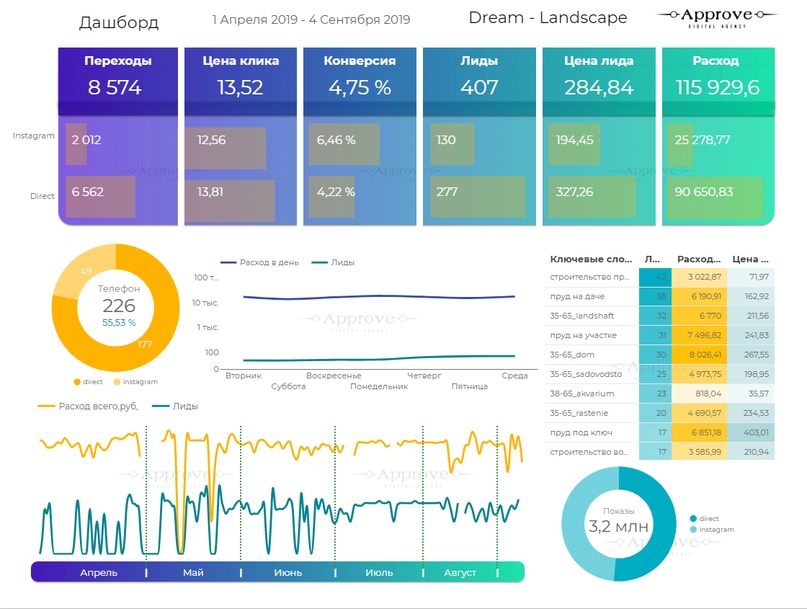Click the Direct row label
The height and width of the screenshot is (609, 807).
click(42, 196)
